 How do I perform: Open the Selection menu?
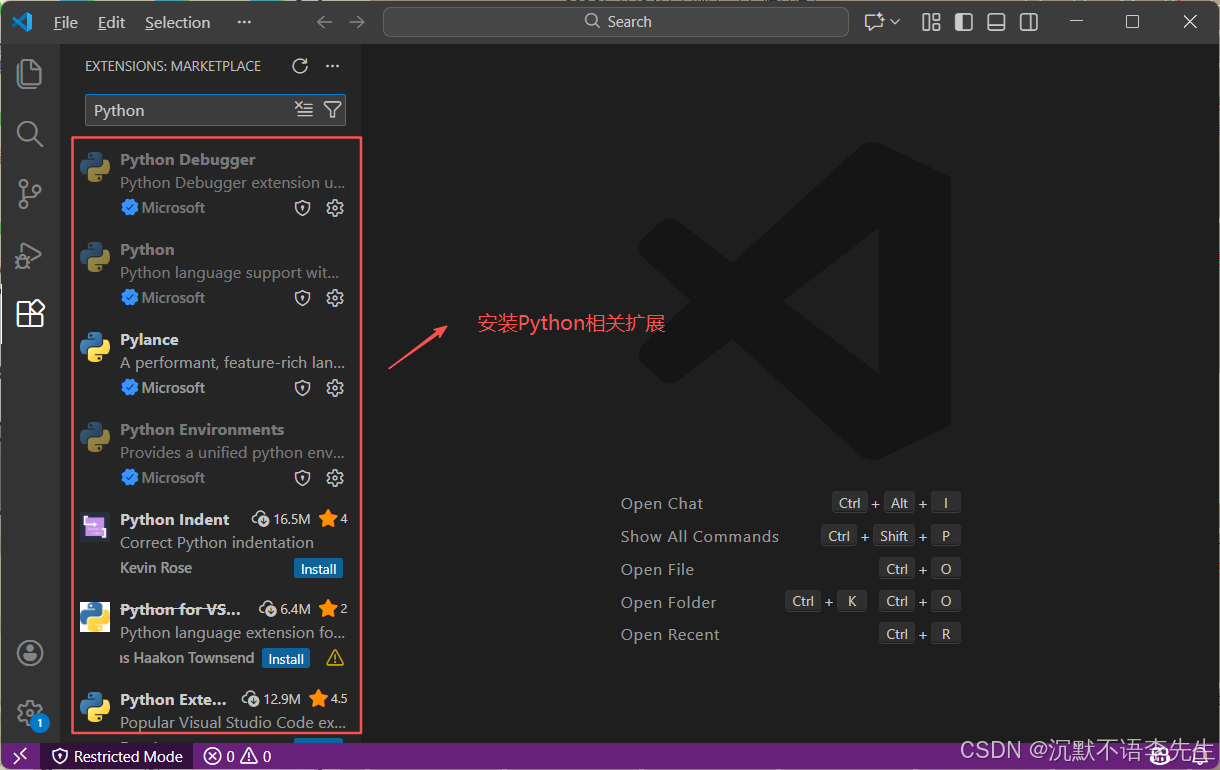[177, 22]
